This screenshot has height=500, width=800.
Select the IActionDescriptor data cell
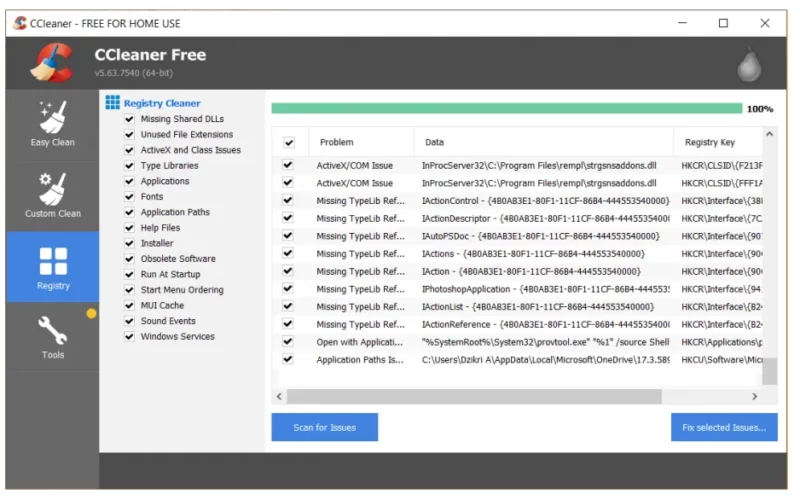tap(545, 218)
